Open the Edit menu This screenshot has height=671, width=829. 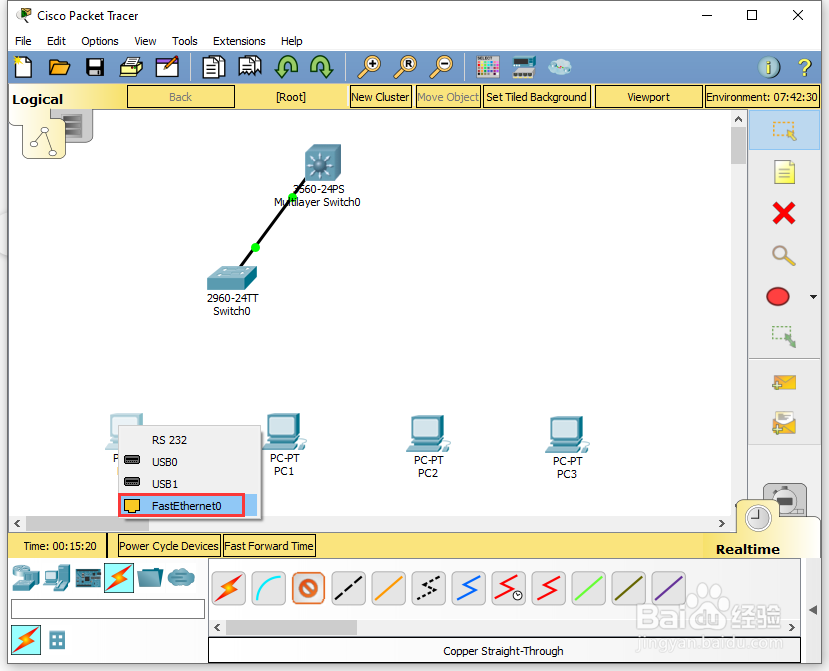(56, 41)
